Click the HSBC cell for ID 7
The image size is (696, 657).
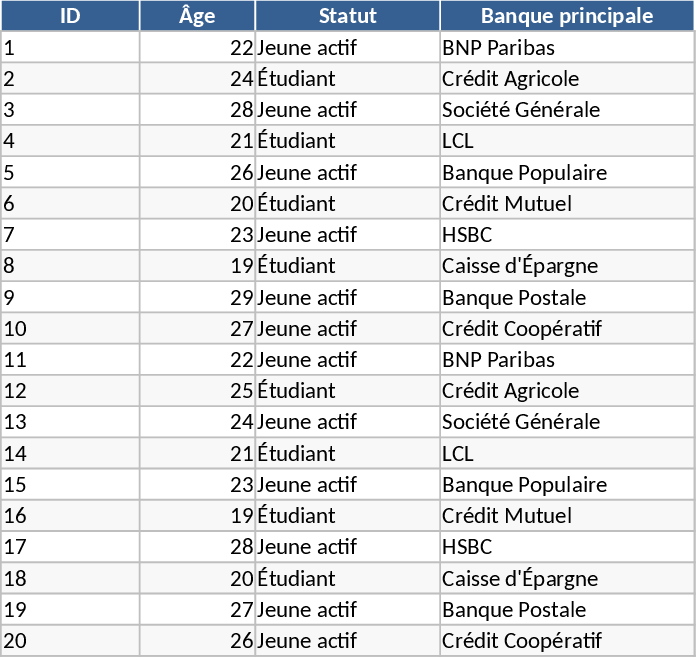566,235
